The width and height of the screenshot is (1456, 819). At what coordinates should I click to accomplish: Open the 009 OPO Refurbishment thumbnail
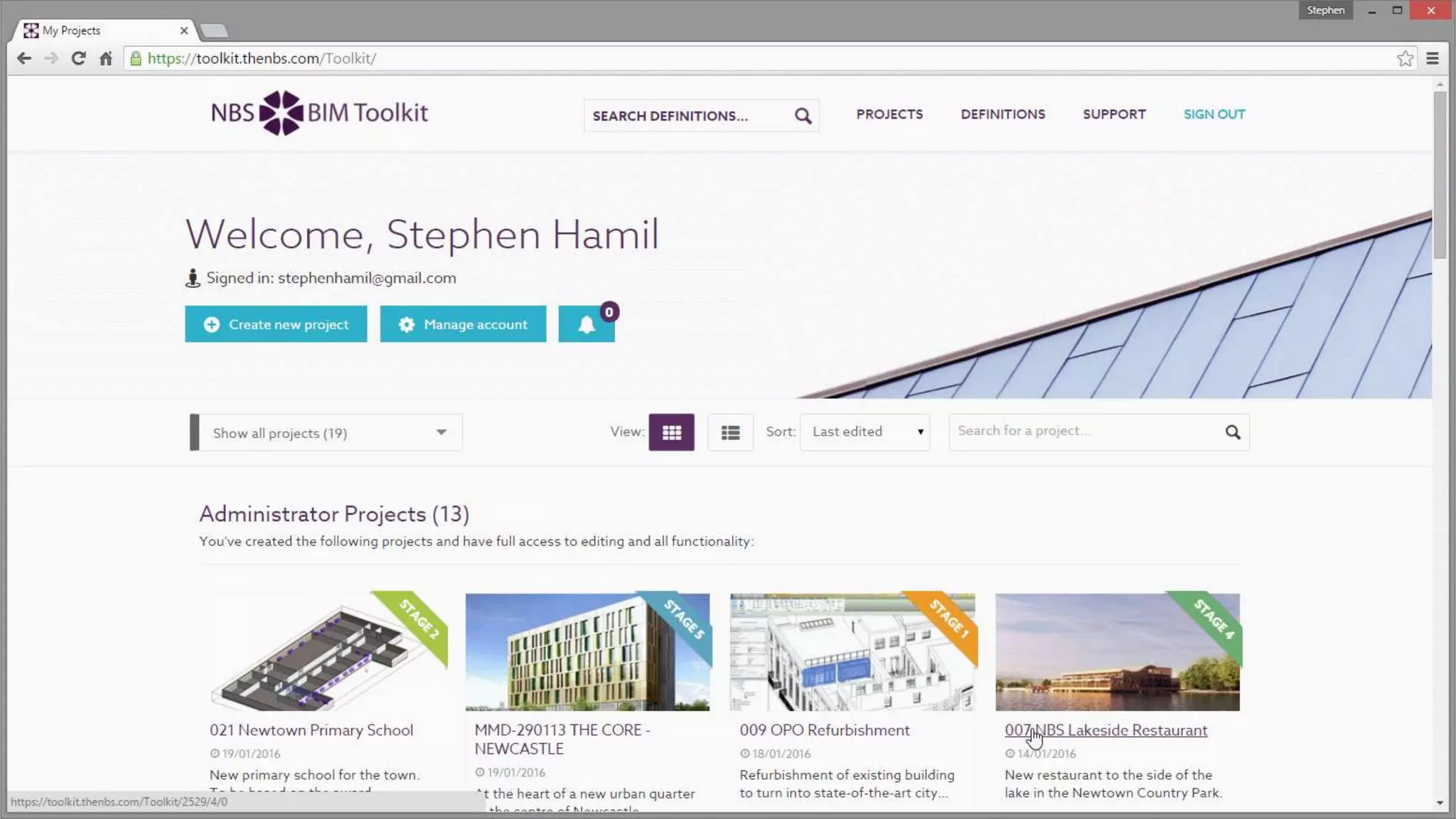click(x=852, y=652)
